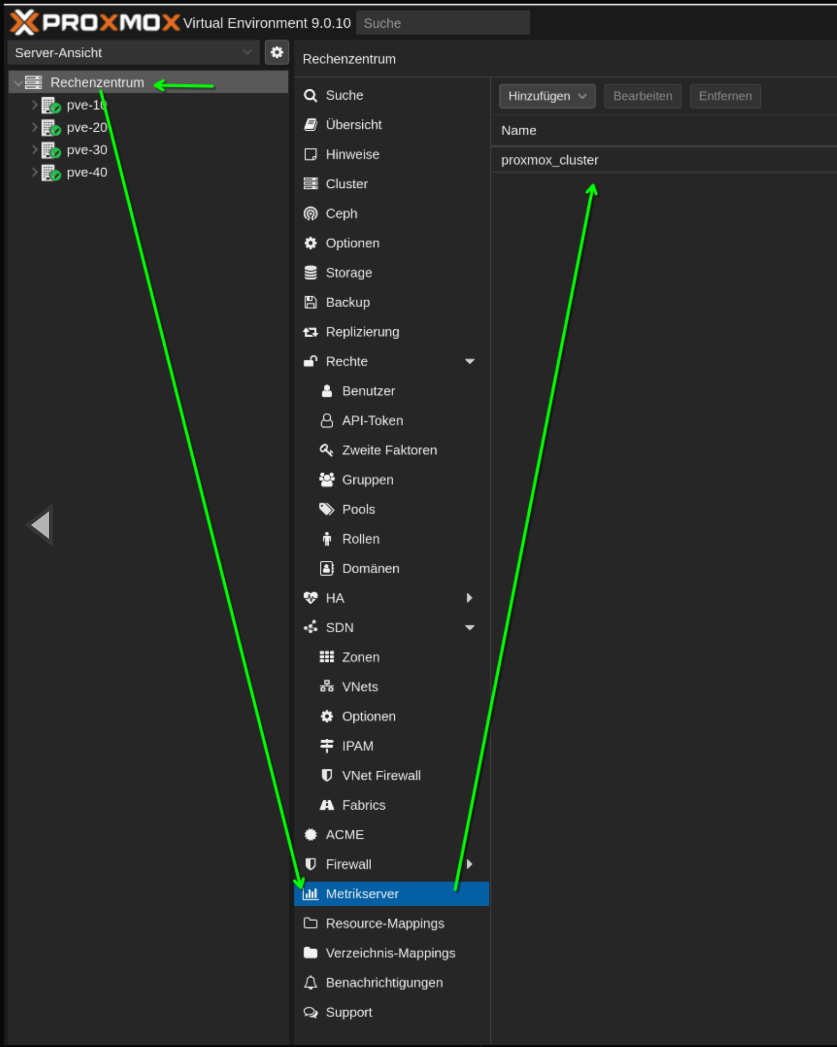The width and height of the screenshot is (837, 1047).
Task: Collapse the SDN submenu arrow
Action: pos(470,628)
